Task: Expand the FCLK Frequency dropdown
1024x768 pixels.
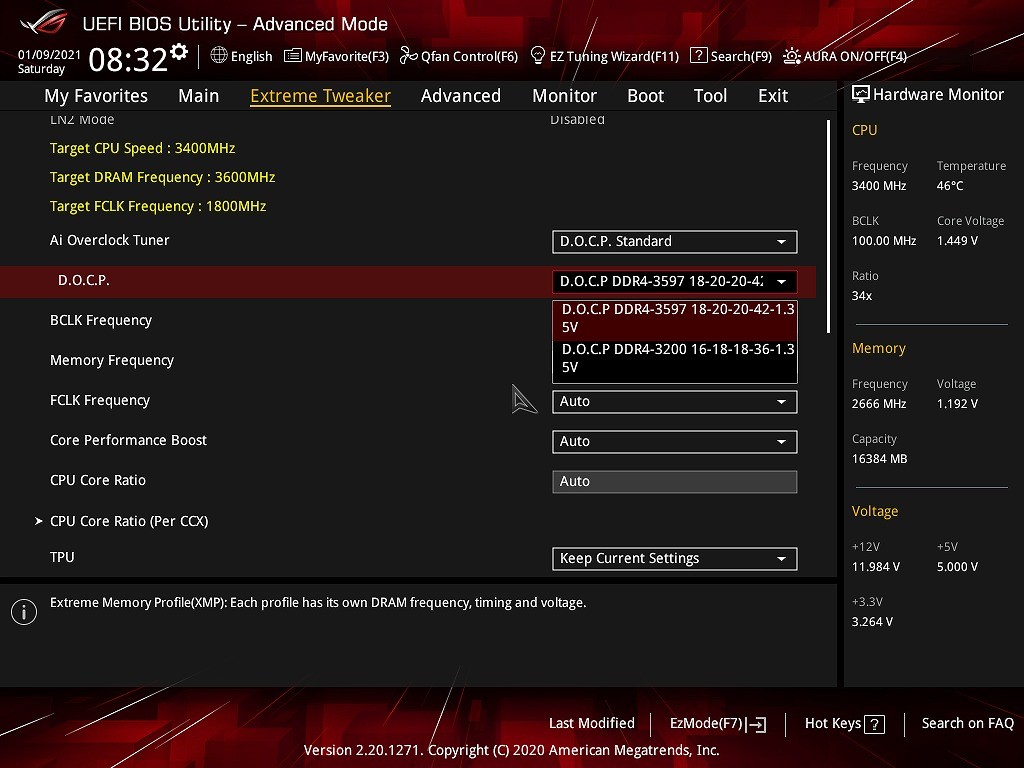Action: point(674,402)
